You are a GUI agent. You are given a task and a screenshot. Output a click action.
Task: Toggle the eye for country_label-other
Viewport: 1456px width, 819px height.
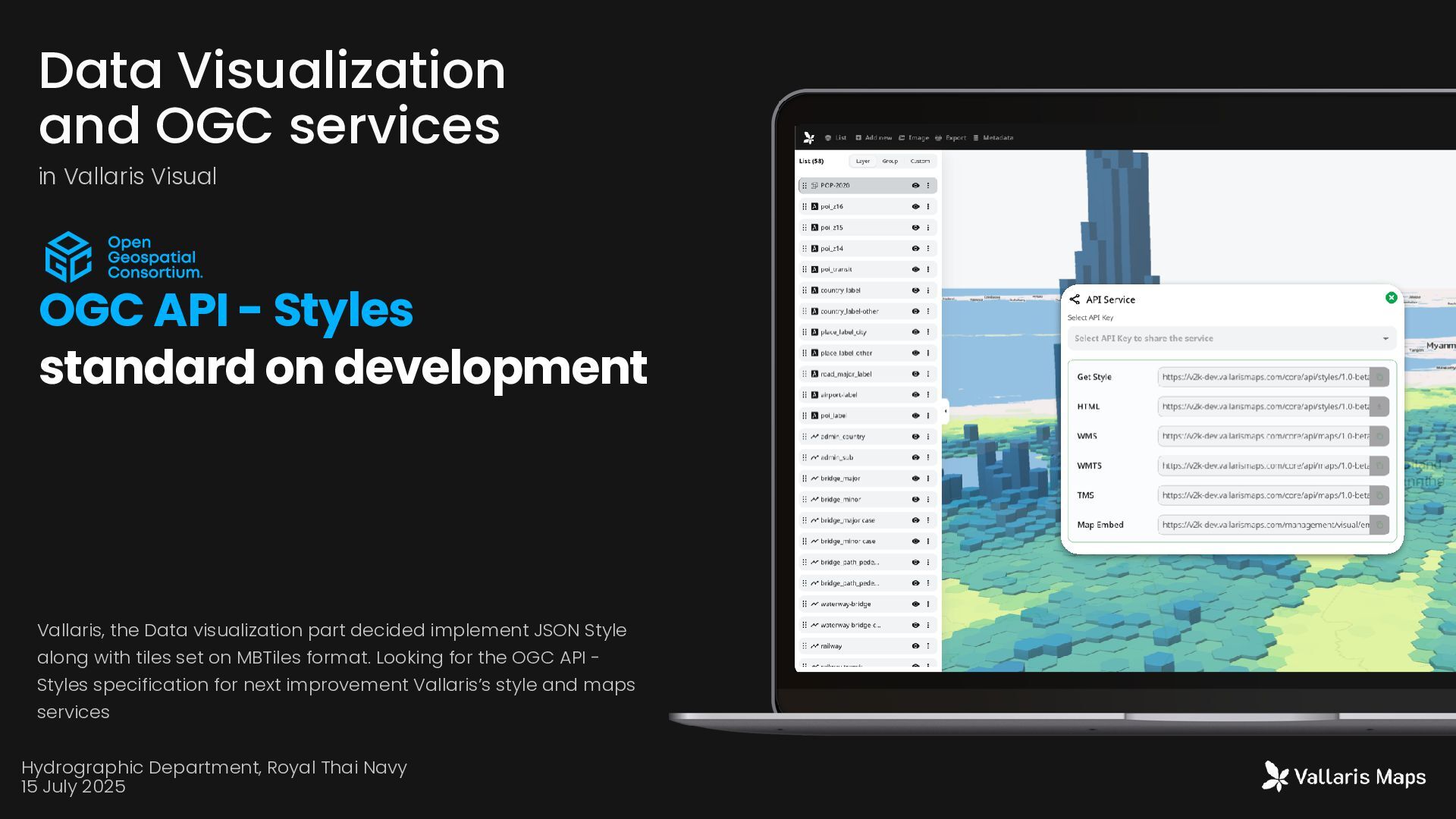click(x=915, y=312)
